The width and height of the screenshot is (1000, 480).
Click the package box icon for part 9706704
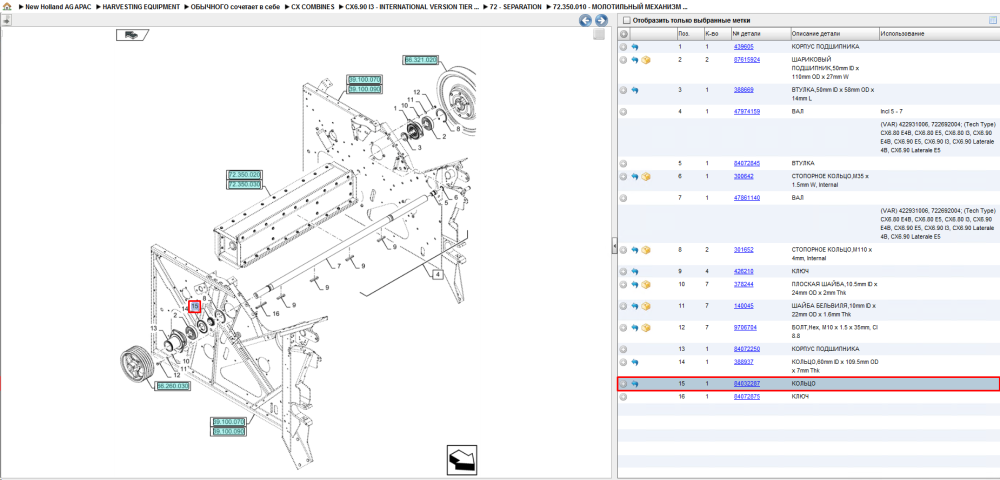point(646,328)
